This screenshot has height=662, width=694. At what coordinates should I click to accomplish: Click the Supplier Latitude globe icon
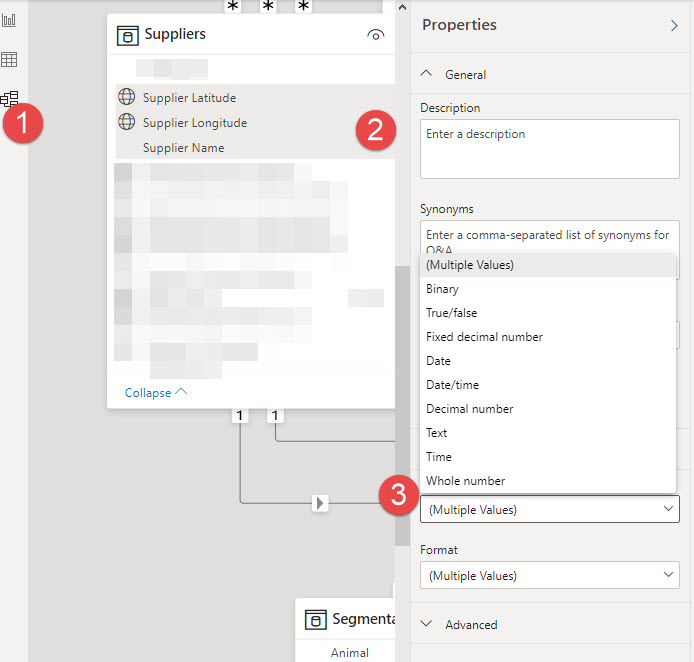[x=127, y=96]
